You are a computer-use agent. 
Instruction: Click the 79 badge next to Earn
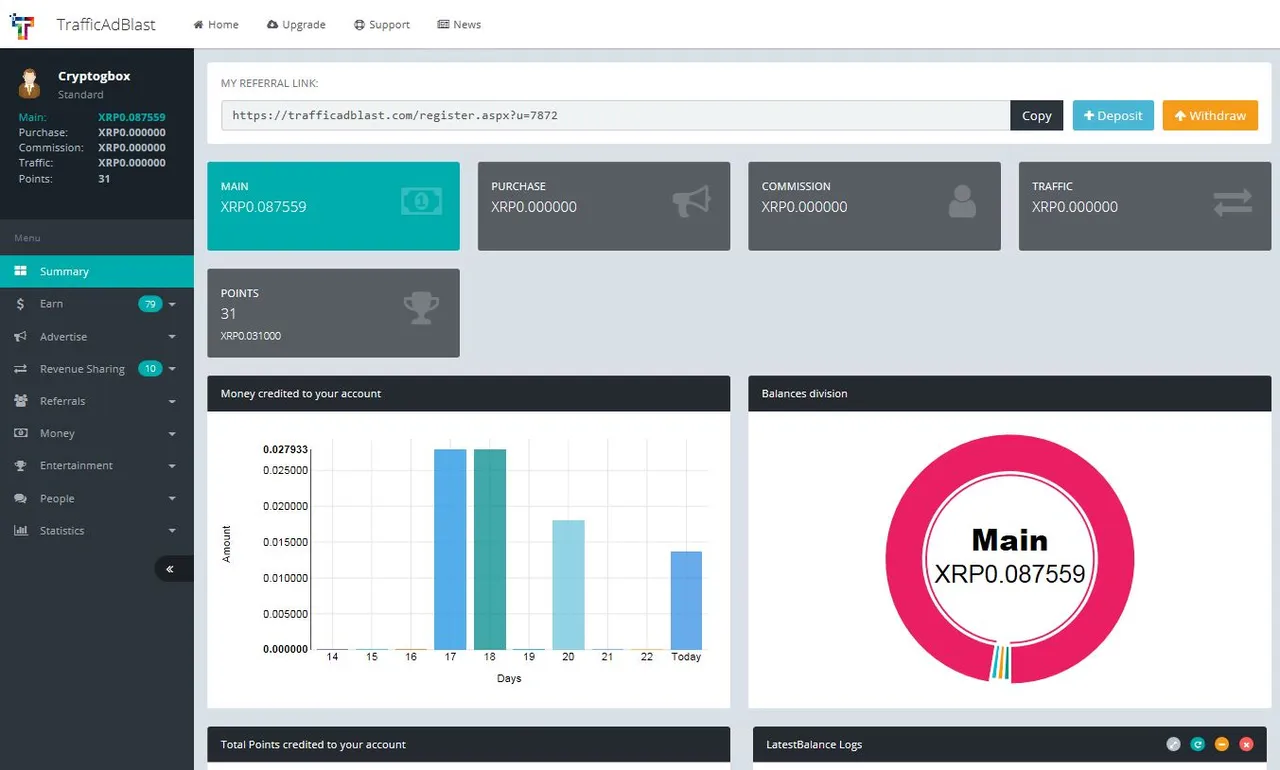tap(150, 304)
